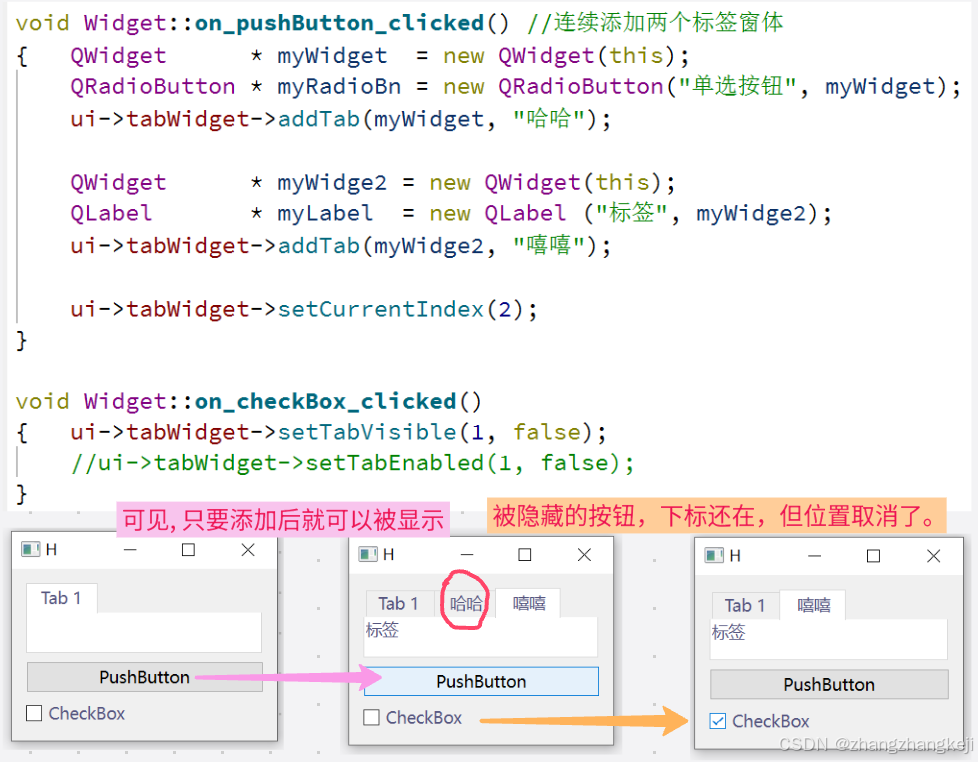Viewport: 978px width, 762px height.
Task: Click PushButton in the middle H window
Action: pos(481,682)
